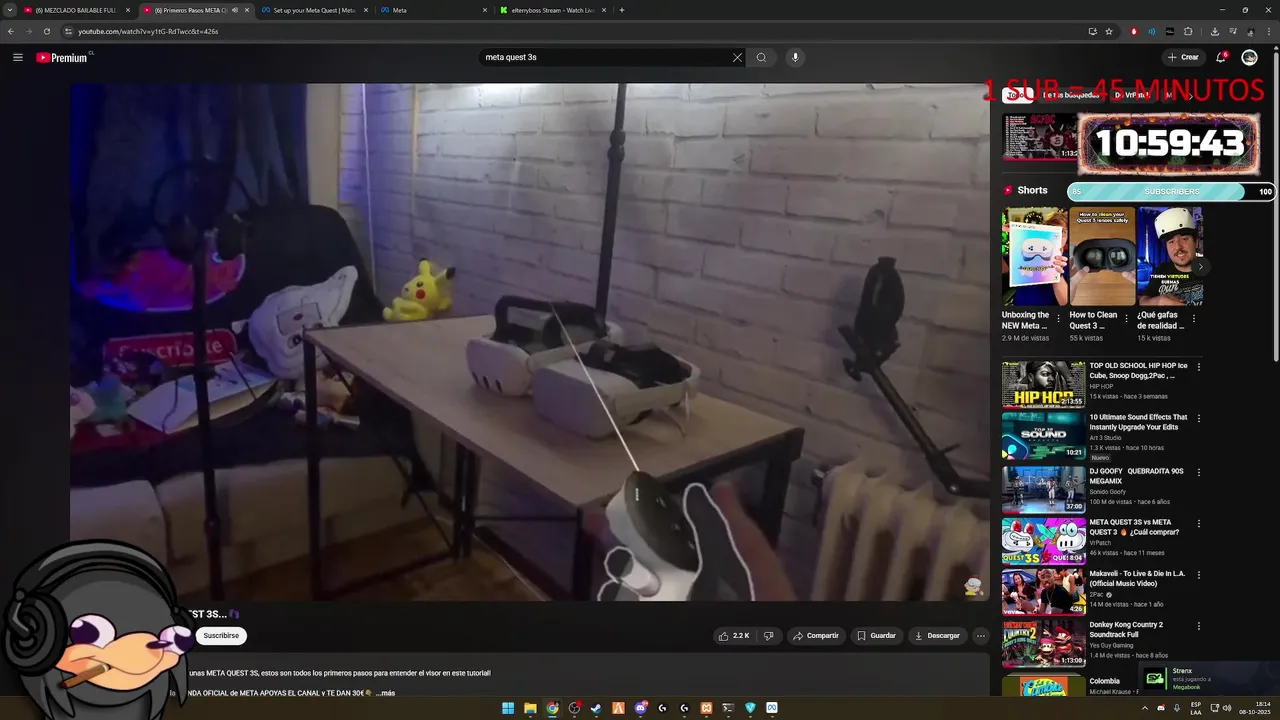Install app icon in address bar
This screenshot has height=720, width=1280.
pos(1092,31)
